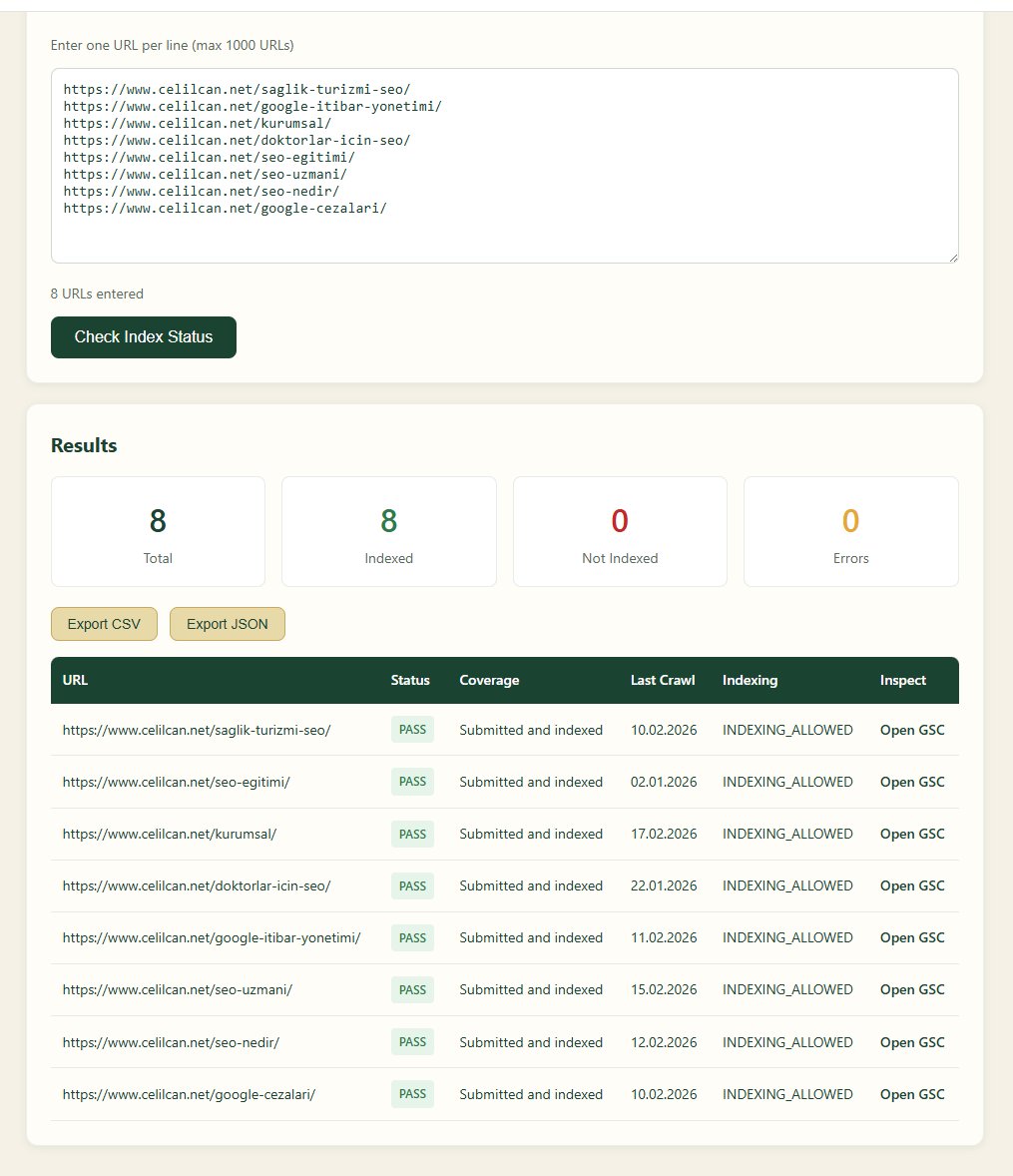Select the Errors count card
Screen dimensions: 1013x1176
coord(851,532)
